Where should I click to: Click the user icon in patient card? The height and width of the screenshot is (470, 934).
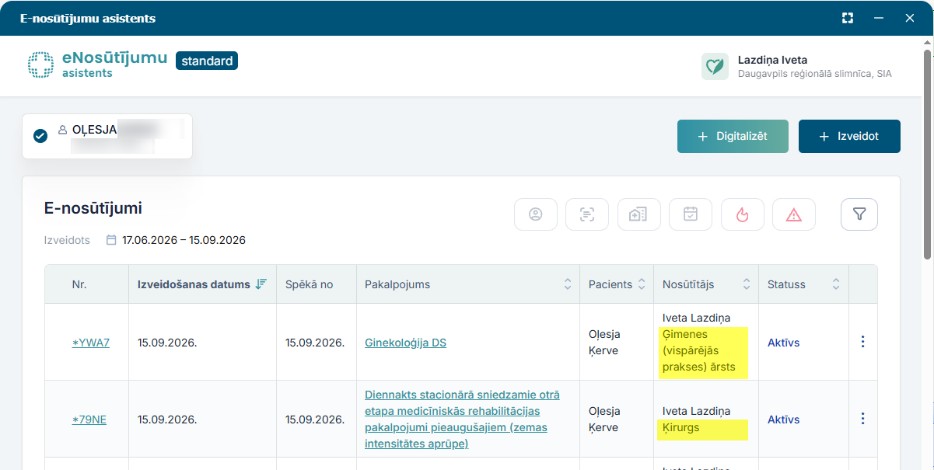[63, 129]
